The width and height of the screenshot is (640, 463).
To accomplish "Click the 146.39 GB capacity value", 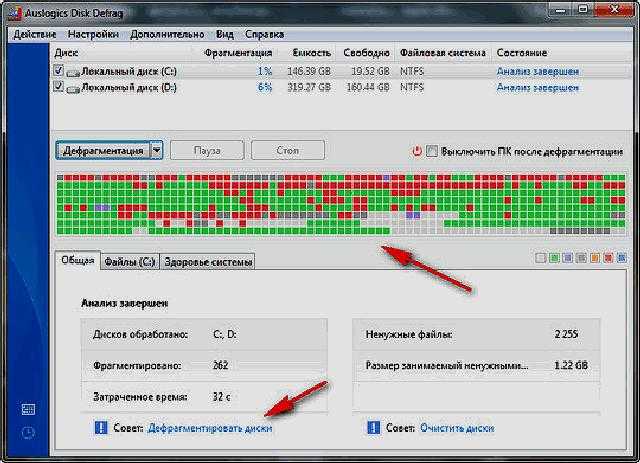I will tap(309, 71).
